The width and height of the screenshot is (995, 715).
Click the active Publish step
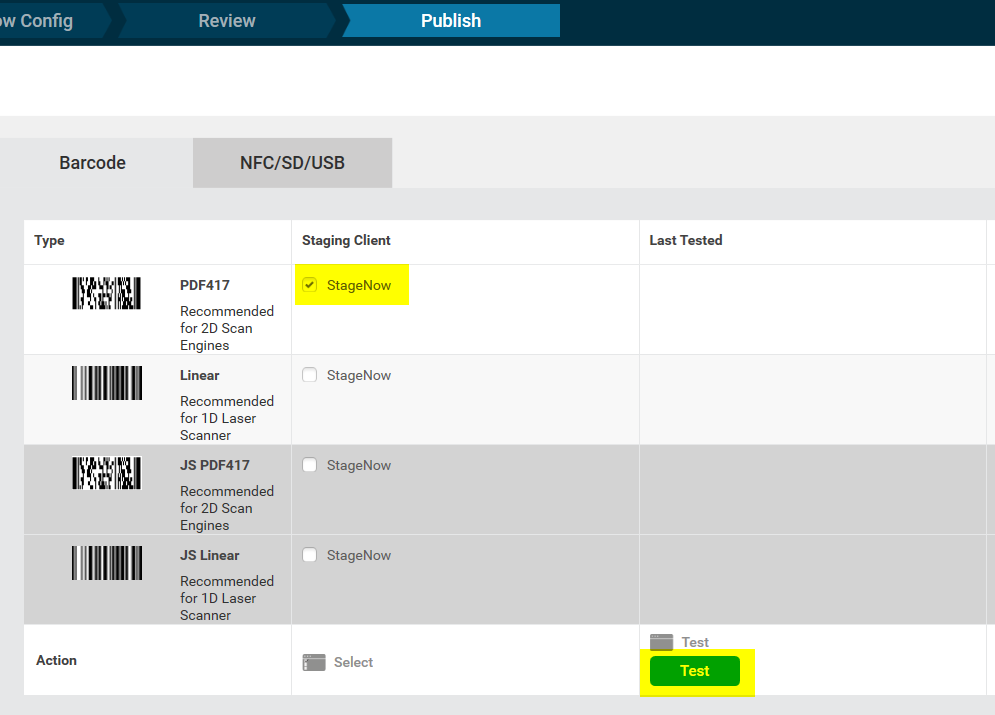click(x=450, y=20)
